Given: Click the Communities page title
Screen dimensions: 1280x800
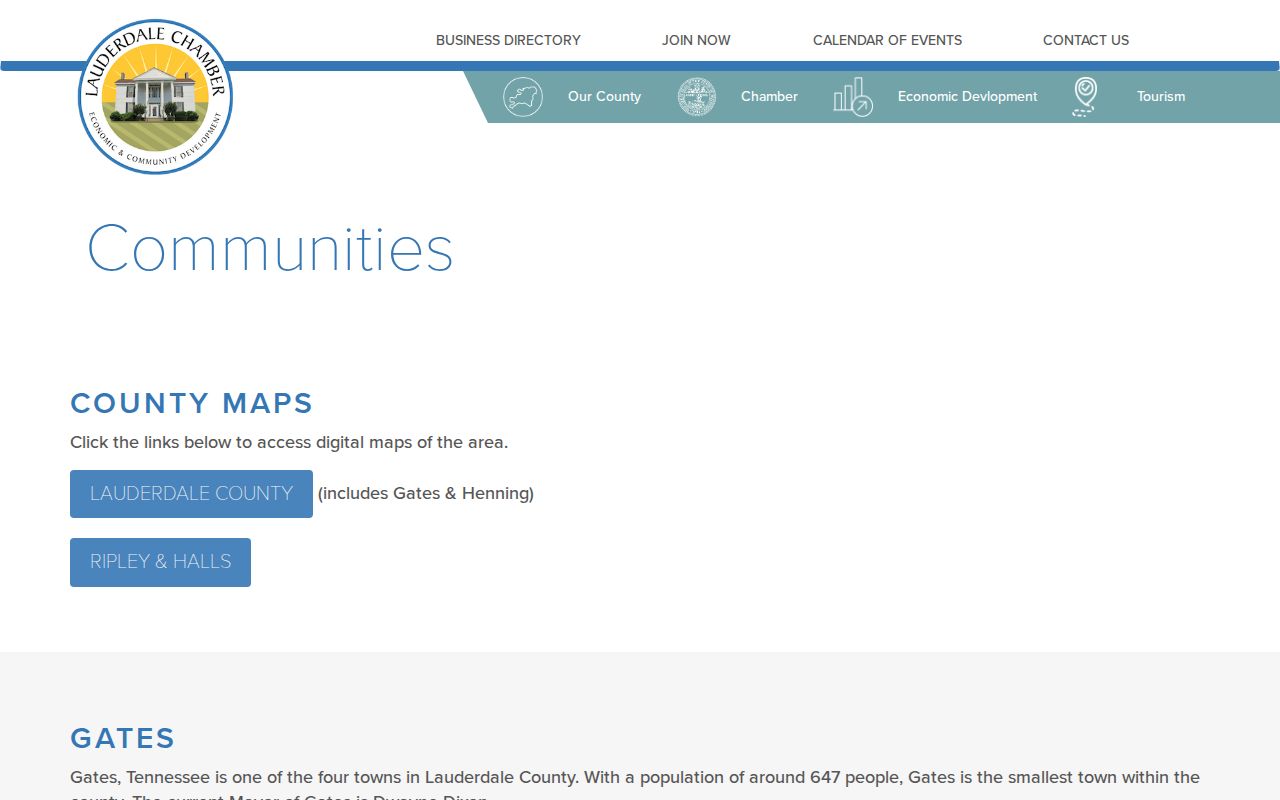Looking at the screenshot, I should [x=270, y=248].
